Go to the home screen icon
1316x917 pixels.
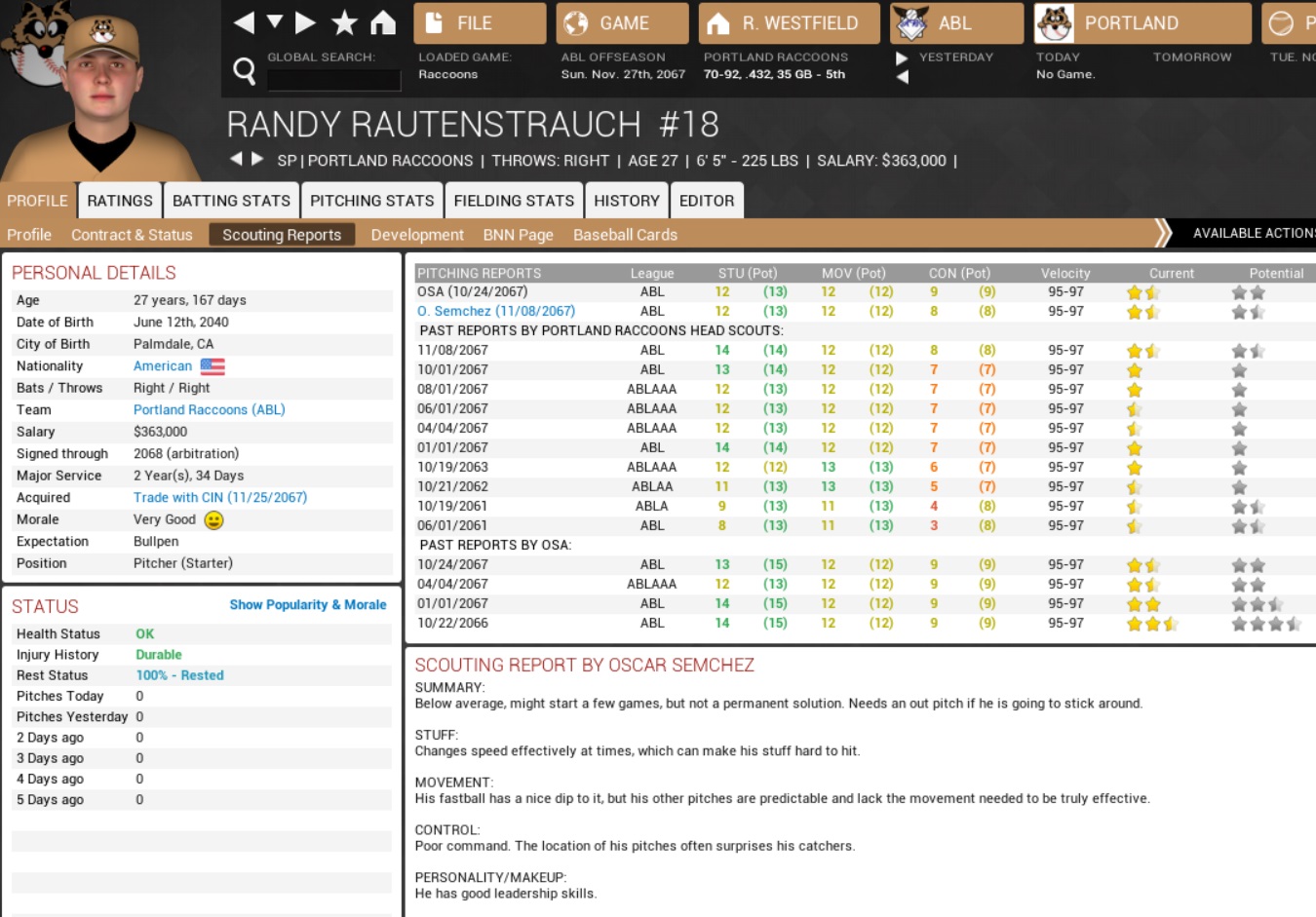(383, 22)
